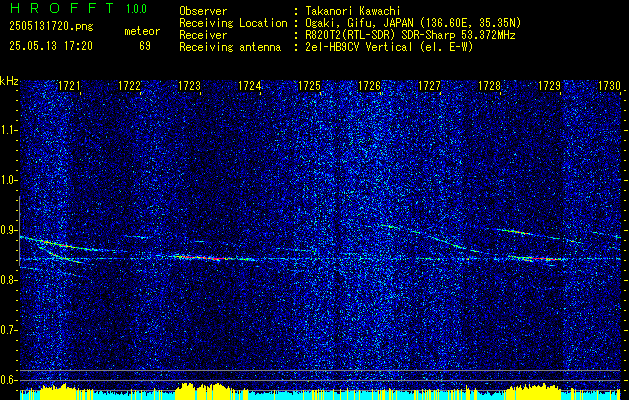Click the 1725 time axis label
The image size is (629, 400).
309,86
